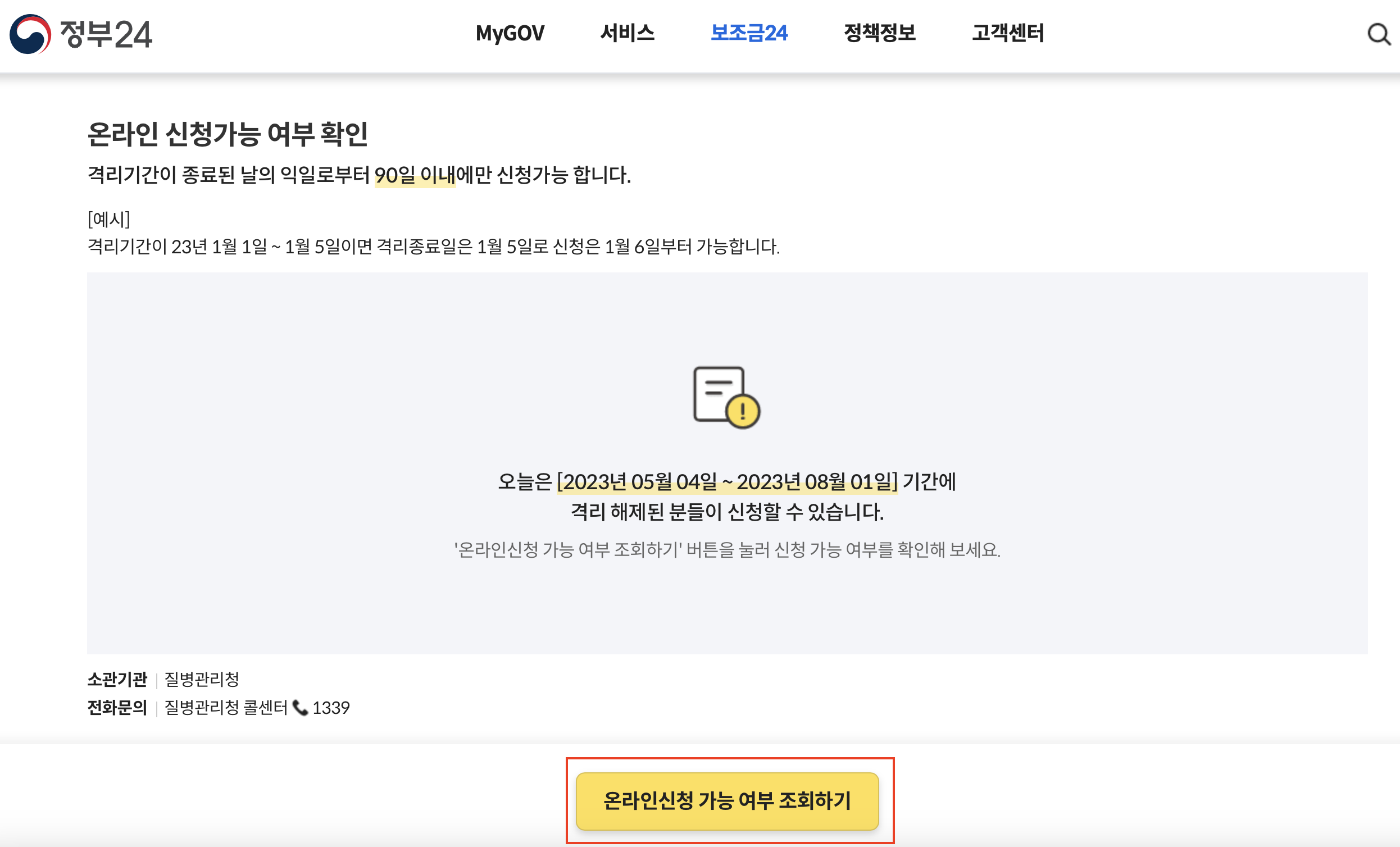
Task: Click the 전화문의 contact label
Action: (x=116, y=708)
